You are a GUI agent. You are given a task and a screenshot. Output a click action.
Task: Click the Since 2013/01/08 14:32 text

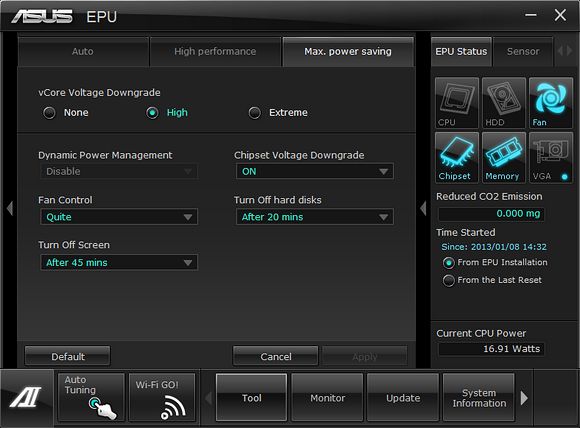click(x=494, y=247)
